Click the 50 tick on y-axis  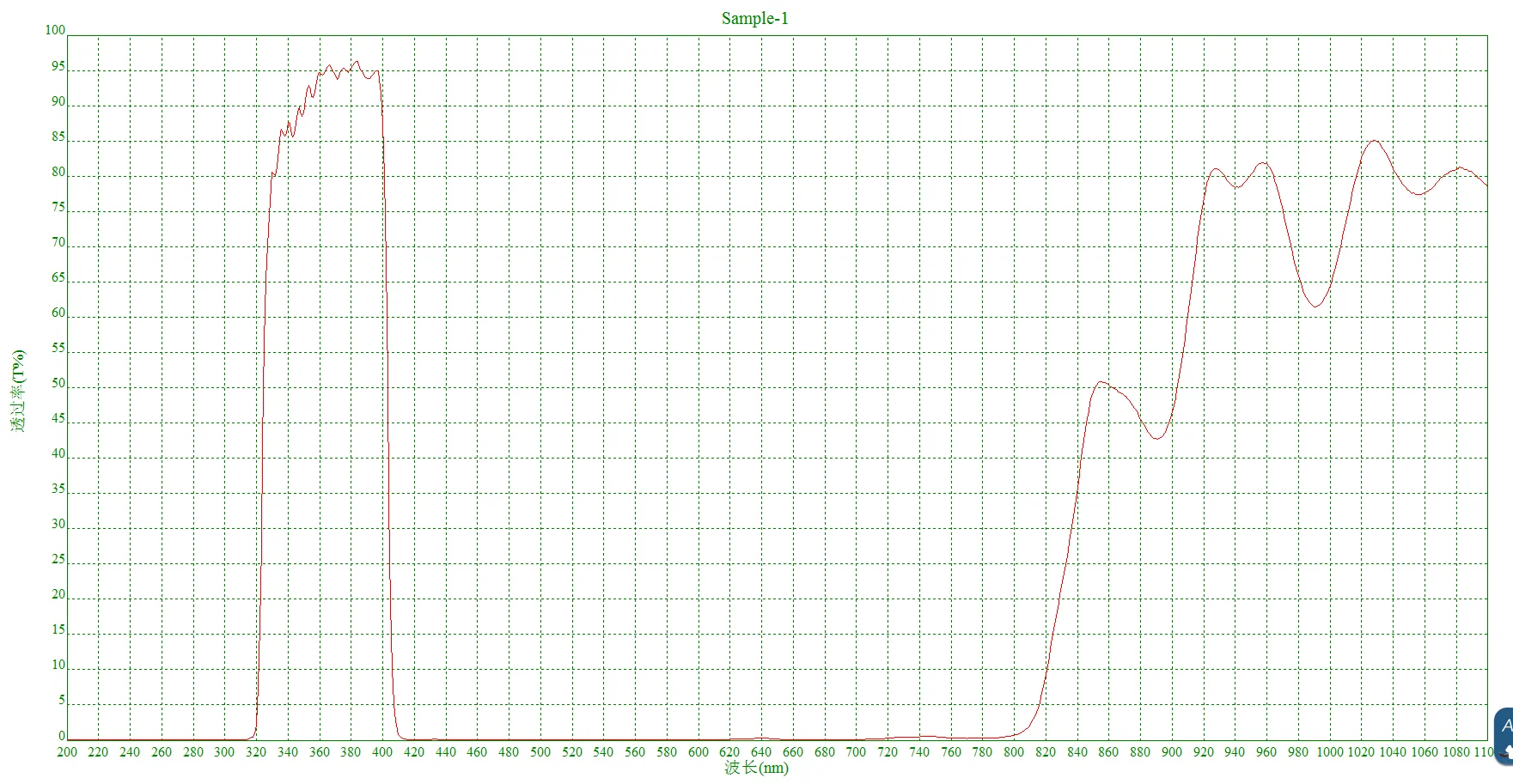click(x=58, y=383)
